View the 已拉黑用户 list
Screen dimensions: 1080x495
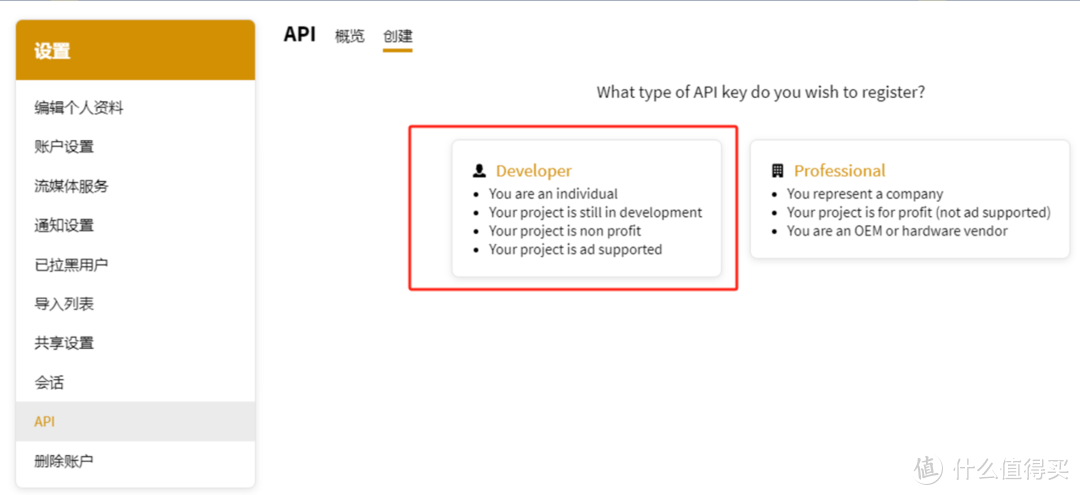click(71, 265)
